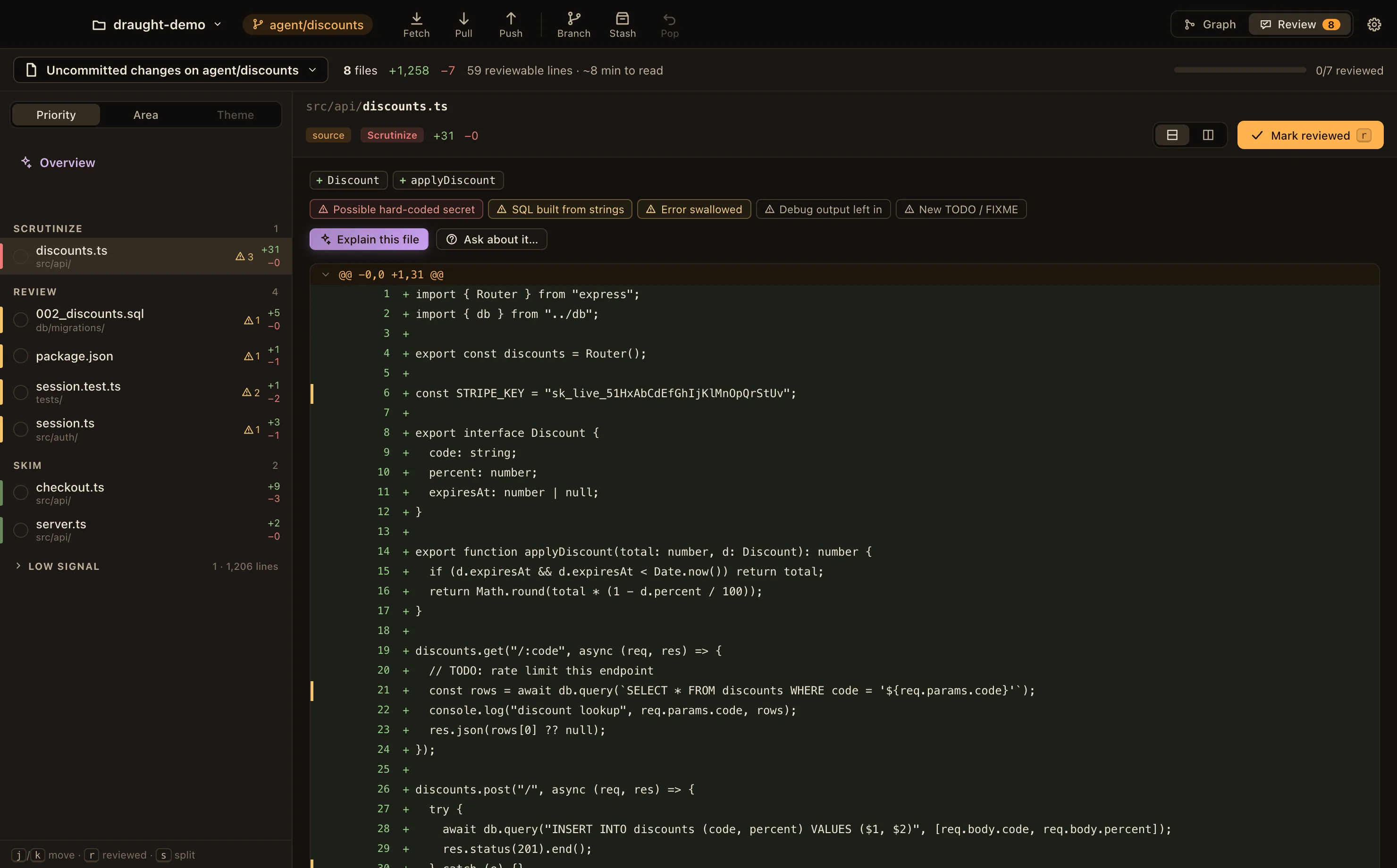1397x868 pixels.
Task: Click the warning icon on package.json row
Action: [249, 356]
